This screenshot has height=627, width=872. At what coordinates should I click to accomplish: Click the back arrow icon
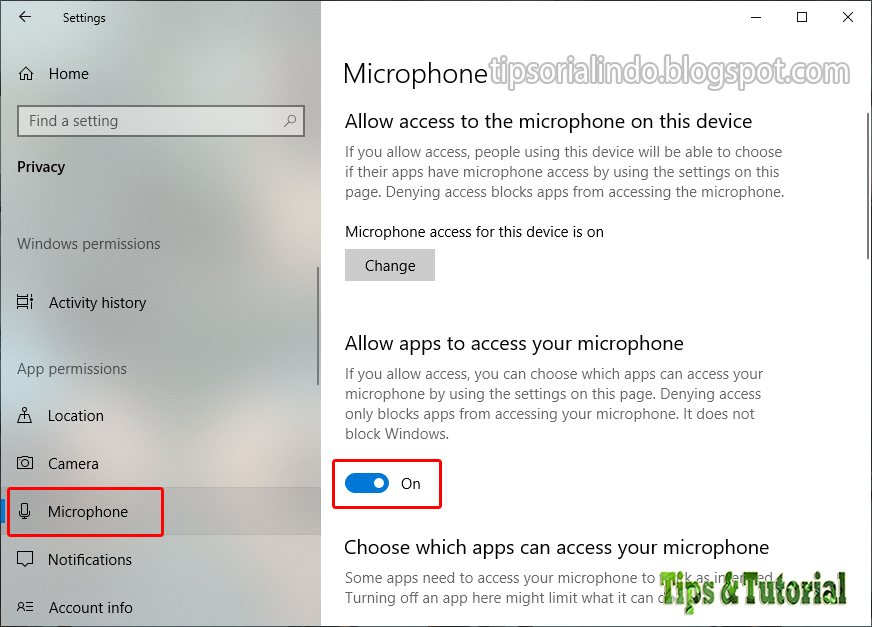25,17
